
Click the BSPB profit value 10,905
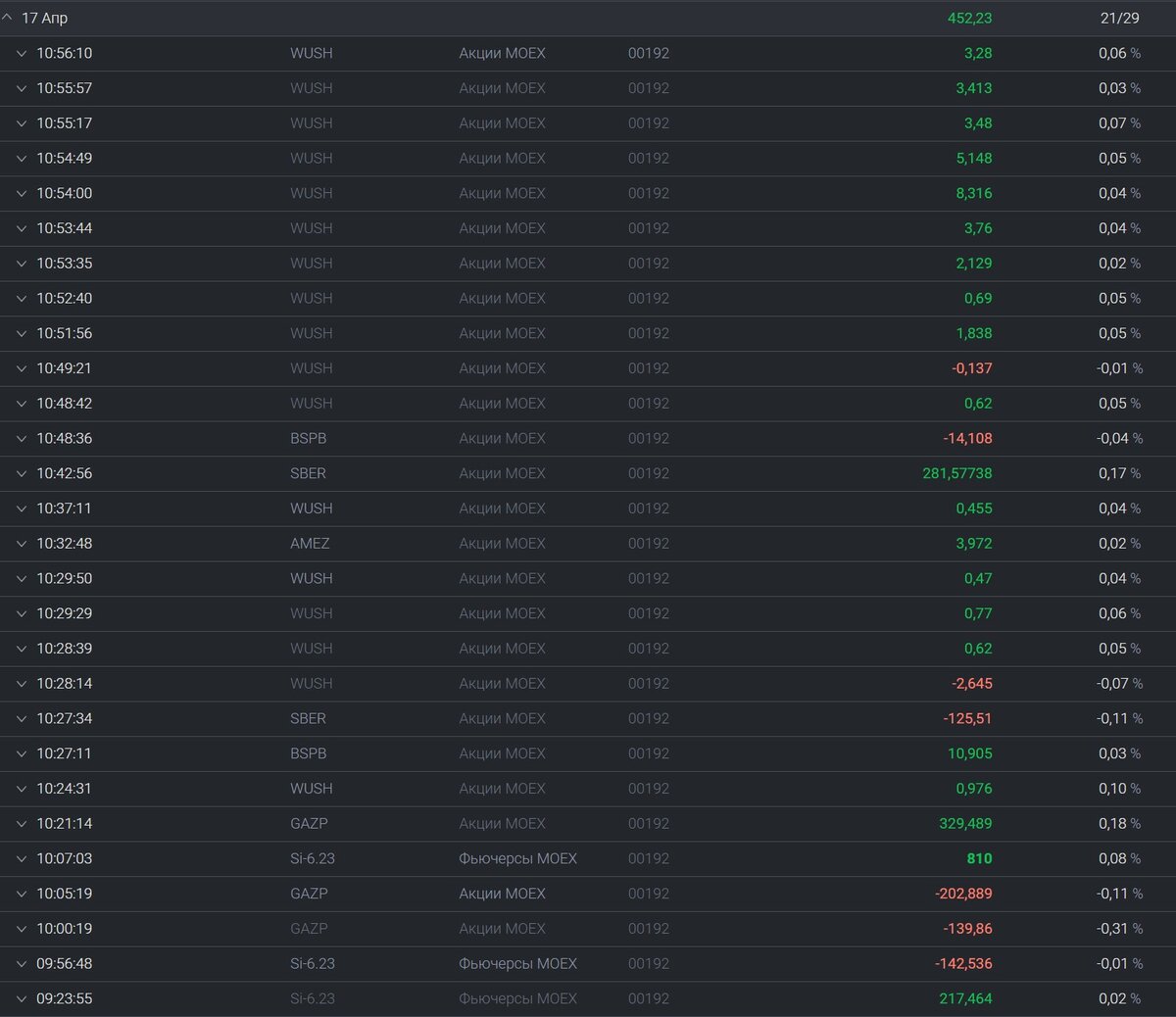(x=970, y=753)
